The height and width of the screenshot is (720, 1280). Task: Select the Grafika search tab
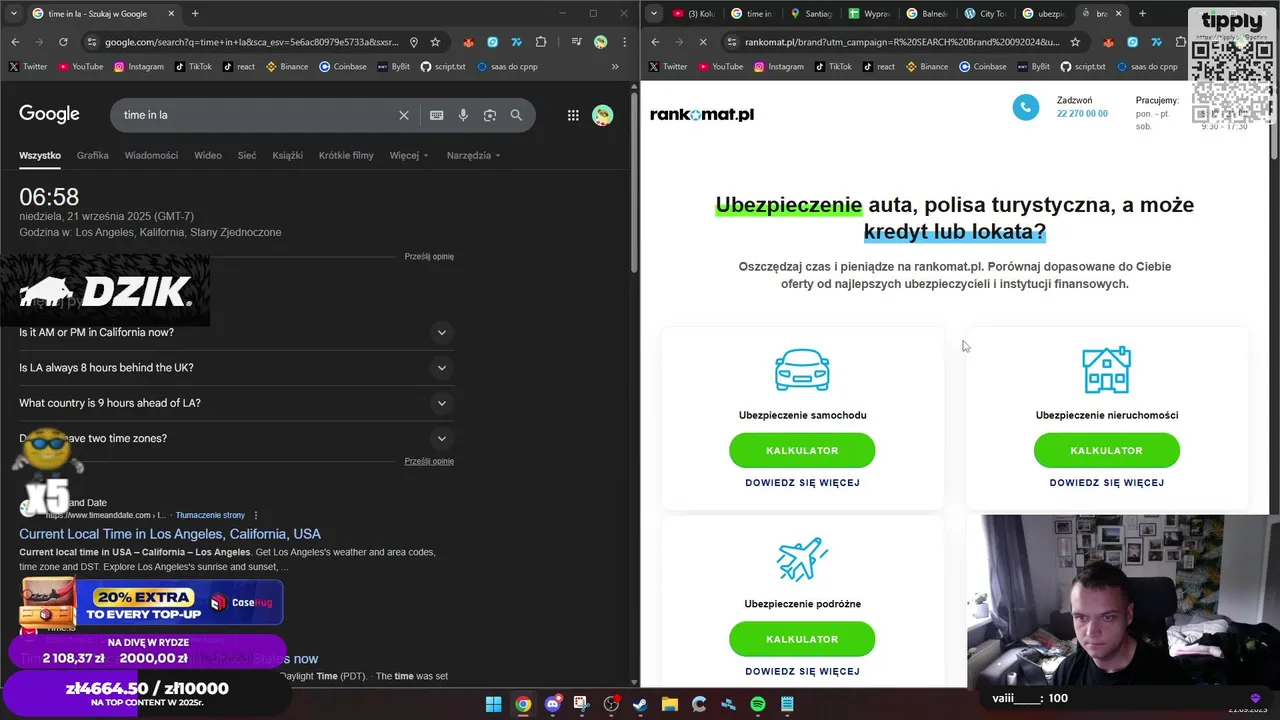tap(92, 155)
